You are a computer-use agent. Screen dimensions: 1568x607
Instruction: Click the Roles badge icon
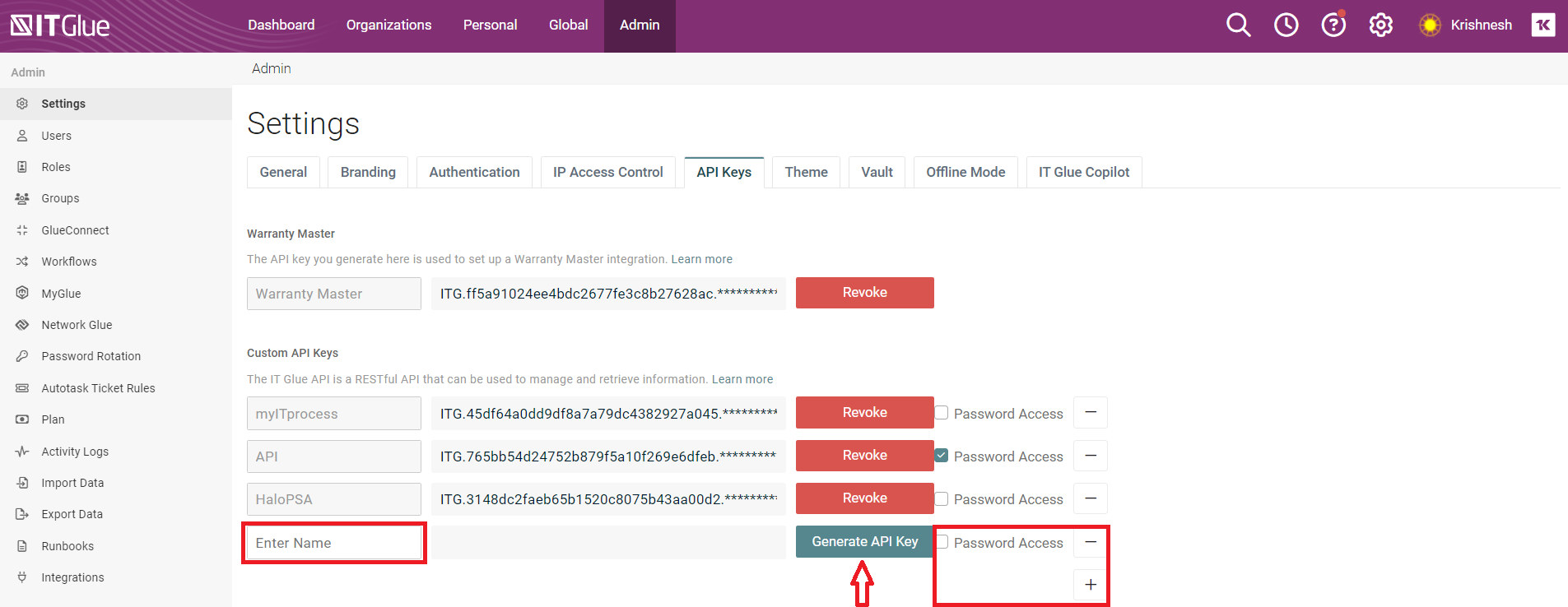[x=22, y=167]
